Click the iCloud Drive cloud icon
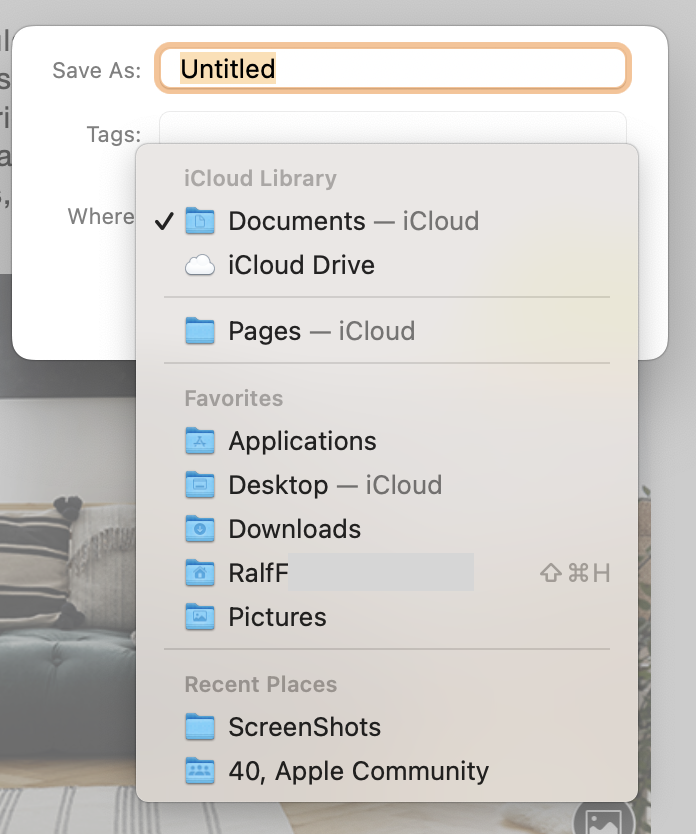The width and height of the screenshot is (696, 834). pos(200,265)
